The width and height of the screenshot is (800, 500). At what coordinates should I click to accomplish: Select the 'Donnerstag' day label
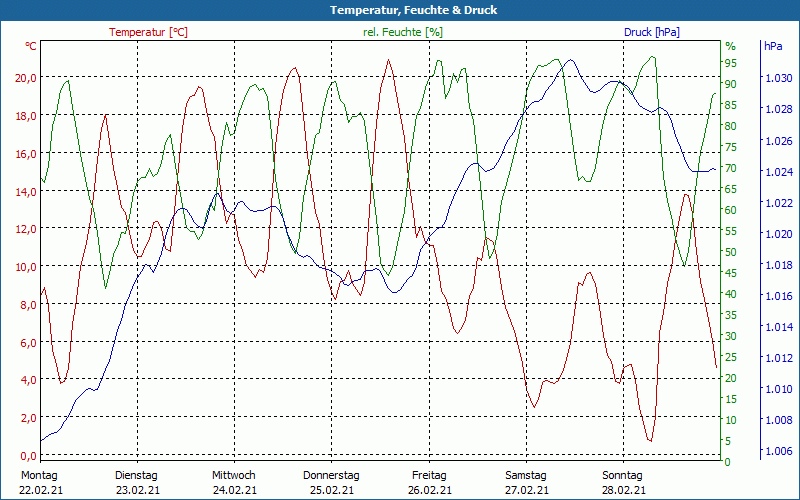(331, 476)
